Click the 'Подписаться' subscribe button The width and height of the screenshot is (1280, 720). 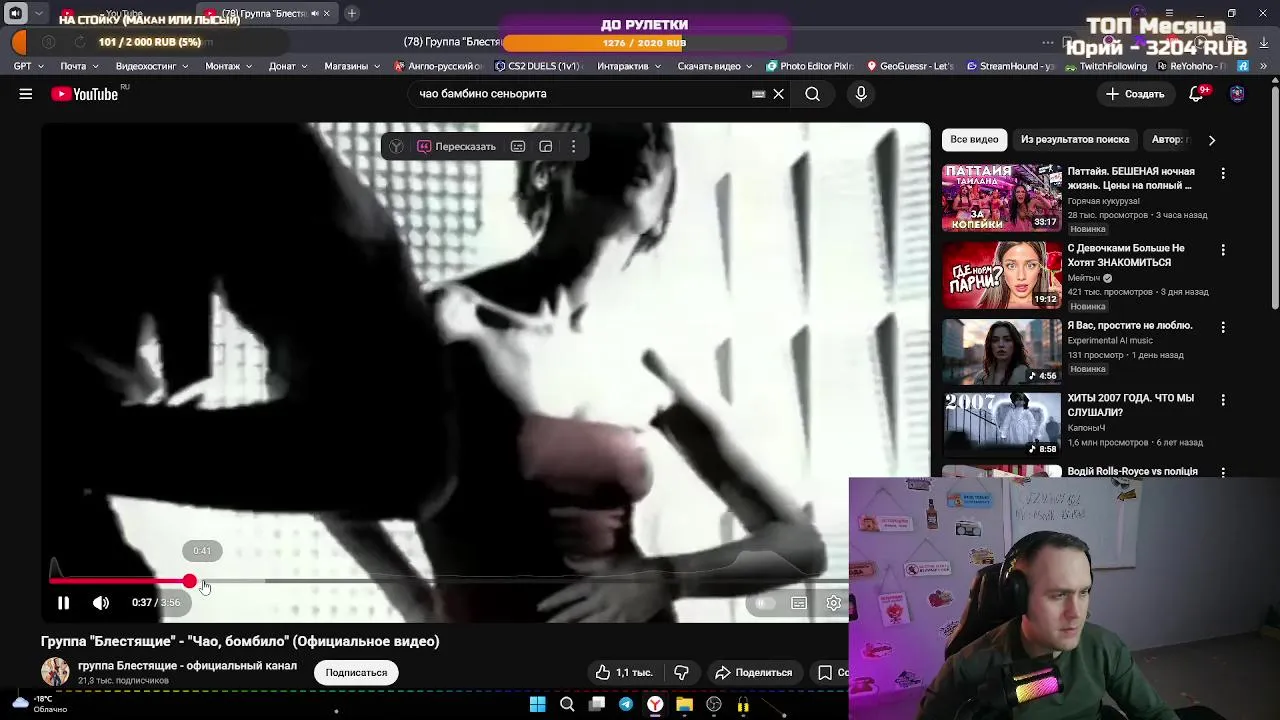pyautogui.click(x=356, y=673)
